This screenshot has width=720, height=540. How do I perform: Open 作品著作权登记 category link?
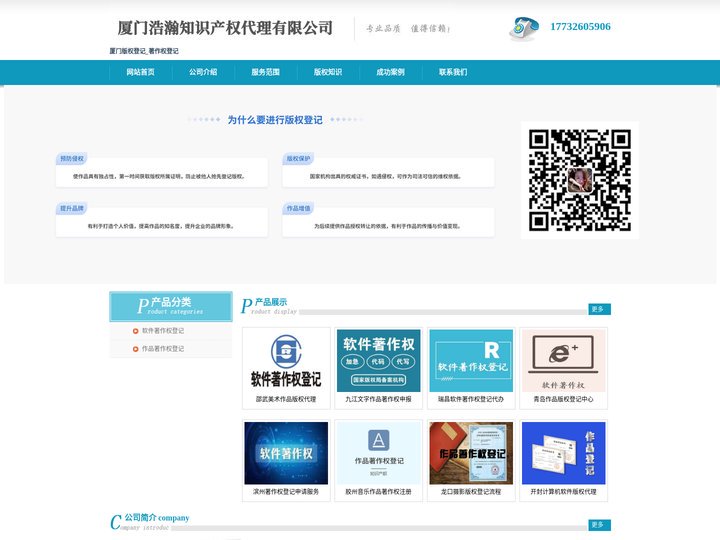click(163, 349)
